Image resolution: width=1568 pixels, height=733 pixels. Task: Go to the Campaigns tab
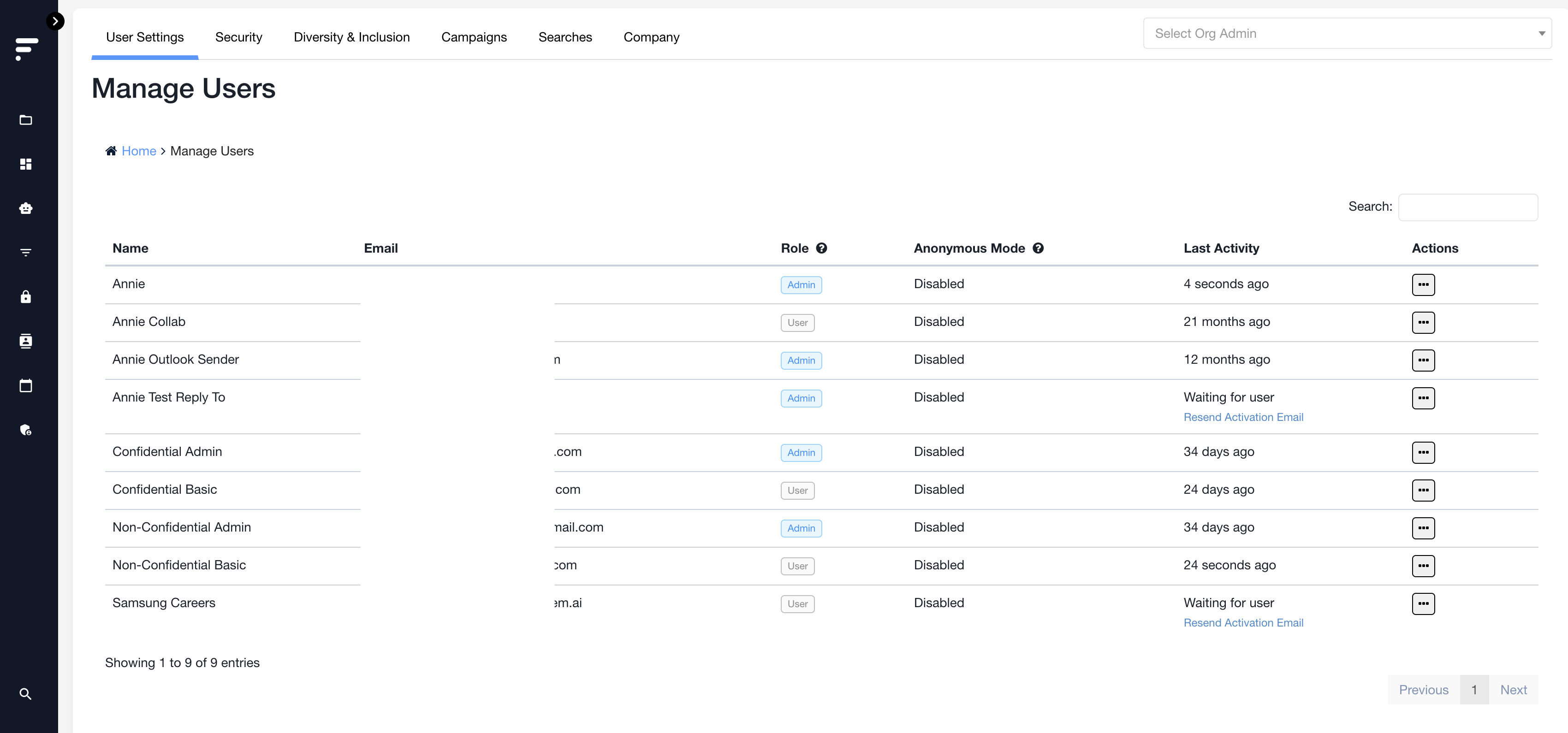click(x=474, y=37)
